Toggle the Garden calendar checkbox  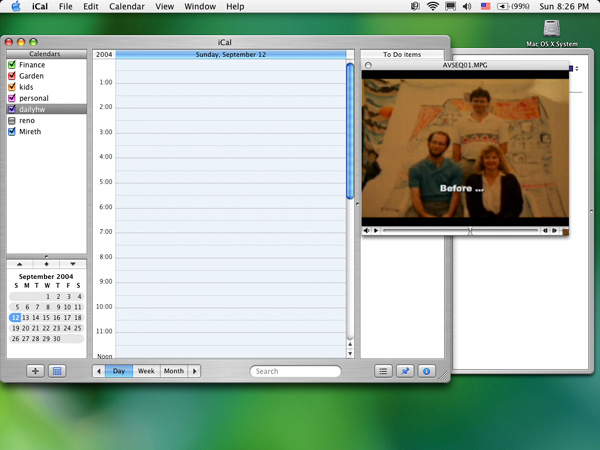tap(12, 76)
